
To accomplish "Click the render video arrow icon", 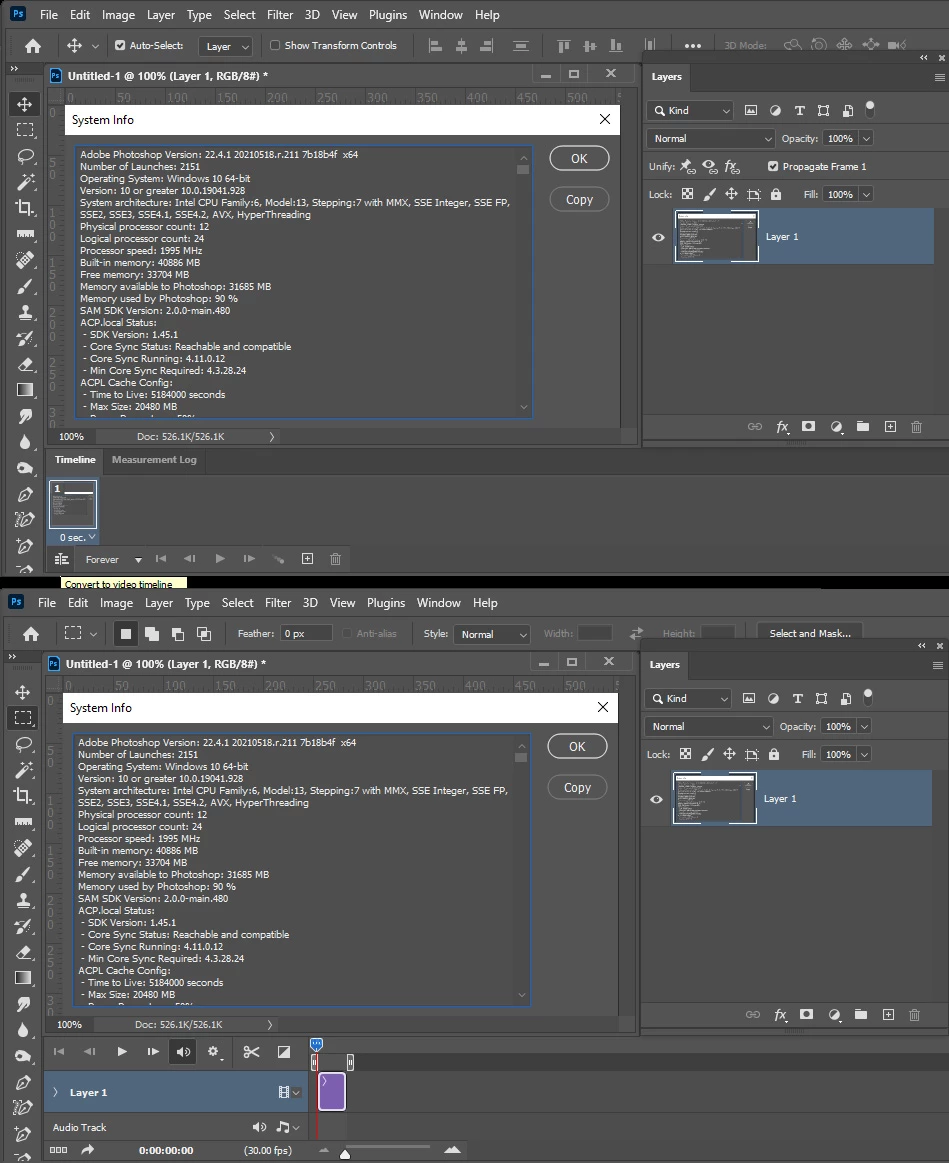I will click(x=88, y=1150).
